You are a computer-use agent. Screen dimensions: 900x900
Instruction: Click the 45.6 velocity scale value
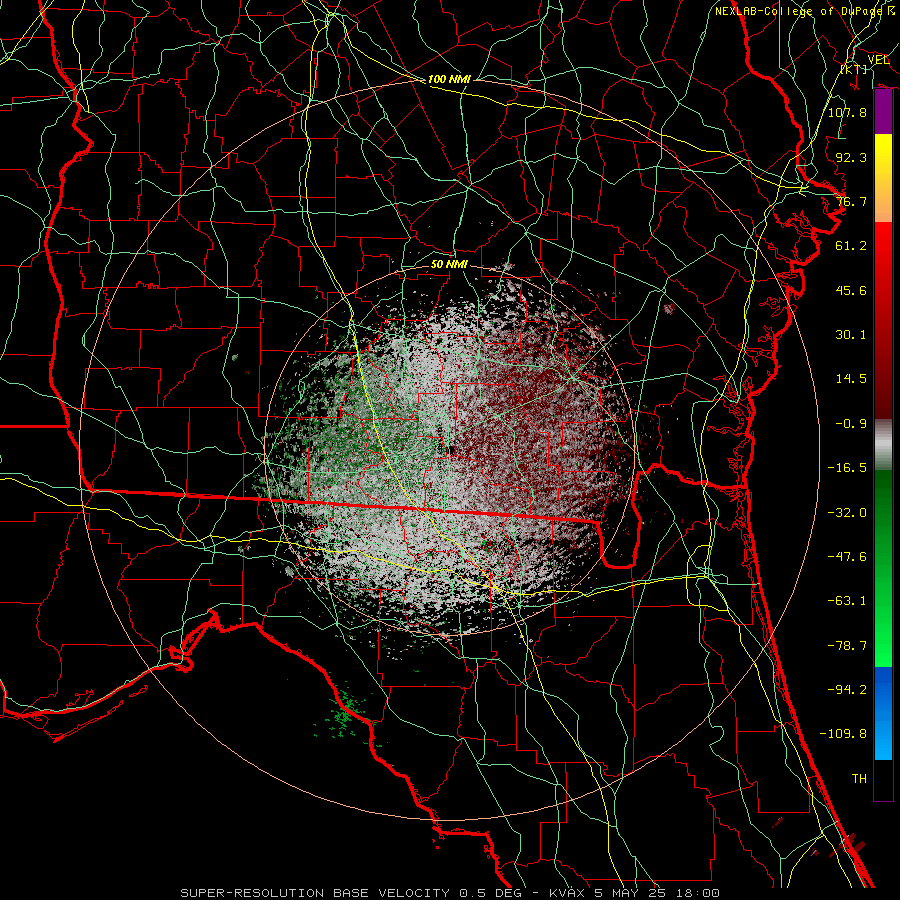(x=851, y=290)
